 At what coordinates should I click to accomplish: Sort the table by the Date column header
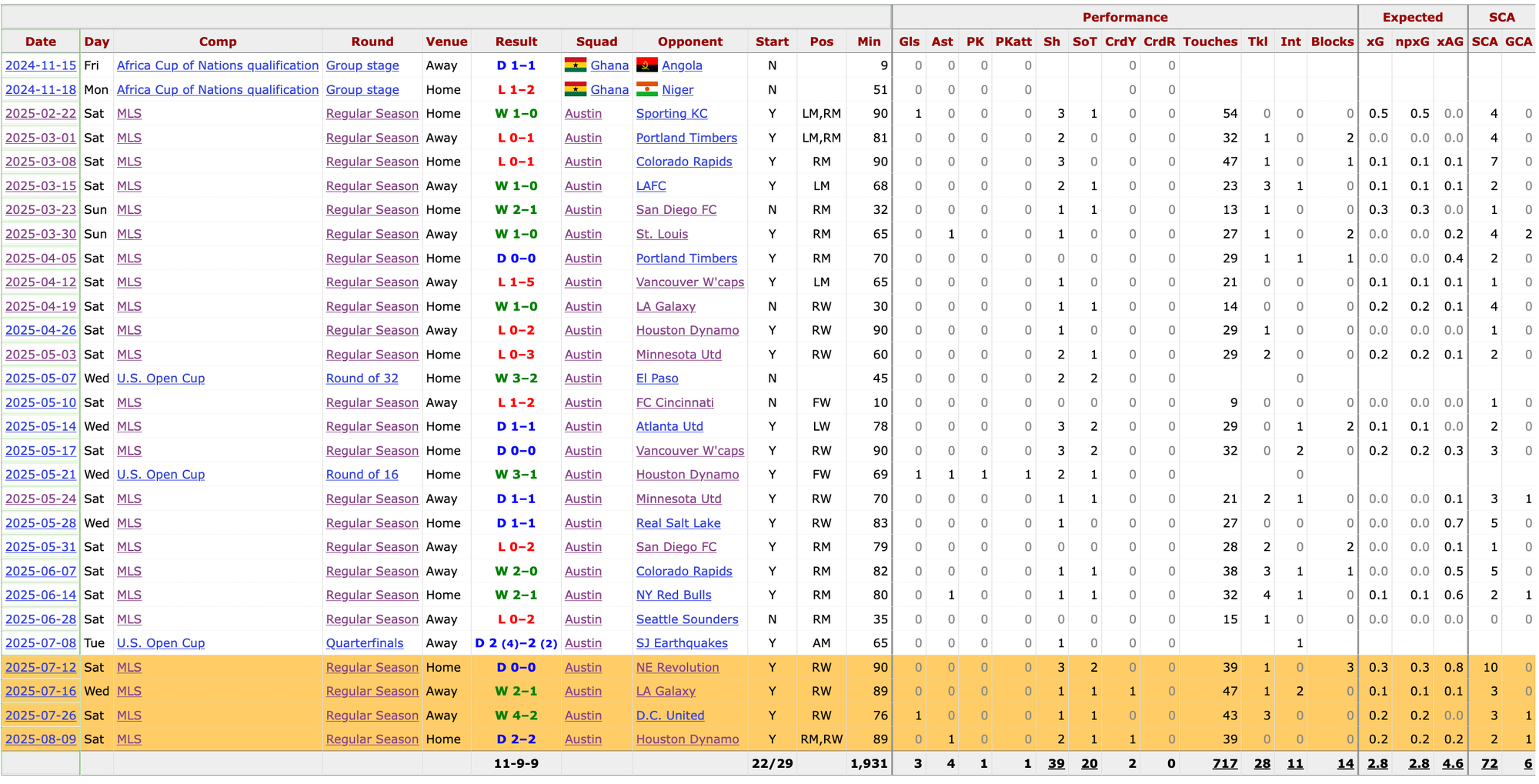[41, 42]
